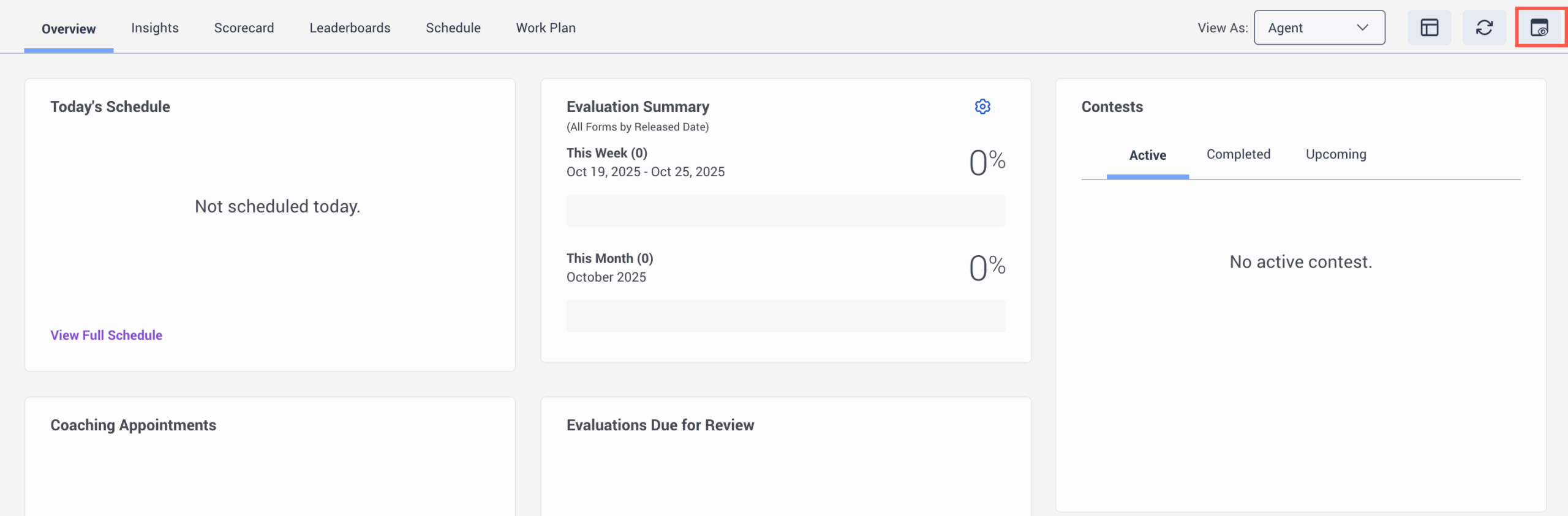
Task: Switch to the Overview tab
Action: 69,29
